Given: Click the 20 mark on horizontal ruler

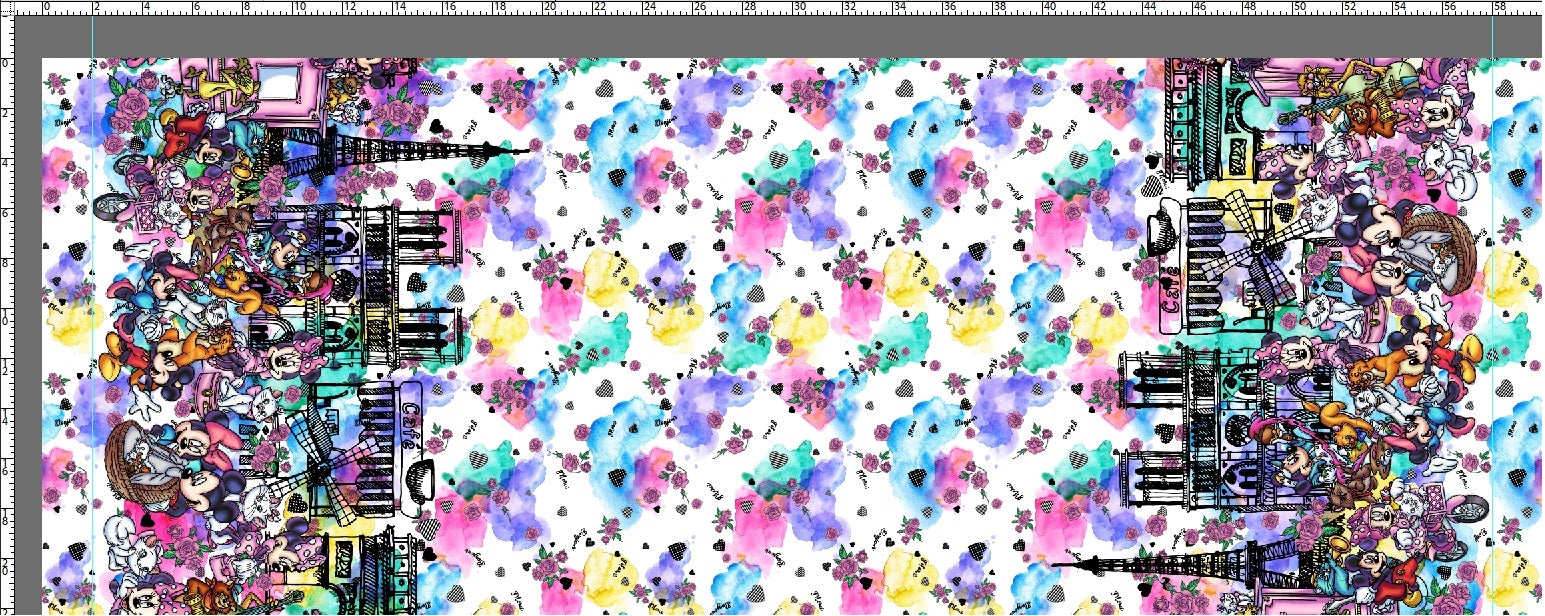Looking at the screenshot, I should [x=546, y=7].
